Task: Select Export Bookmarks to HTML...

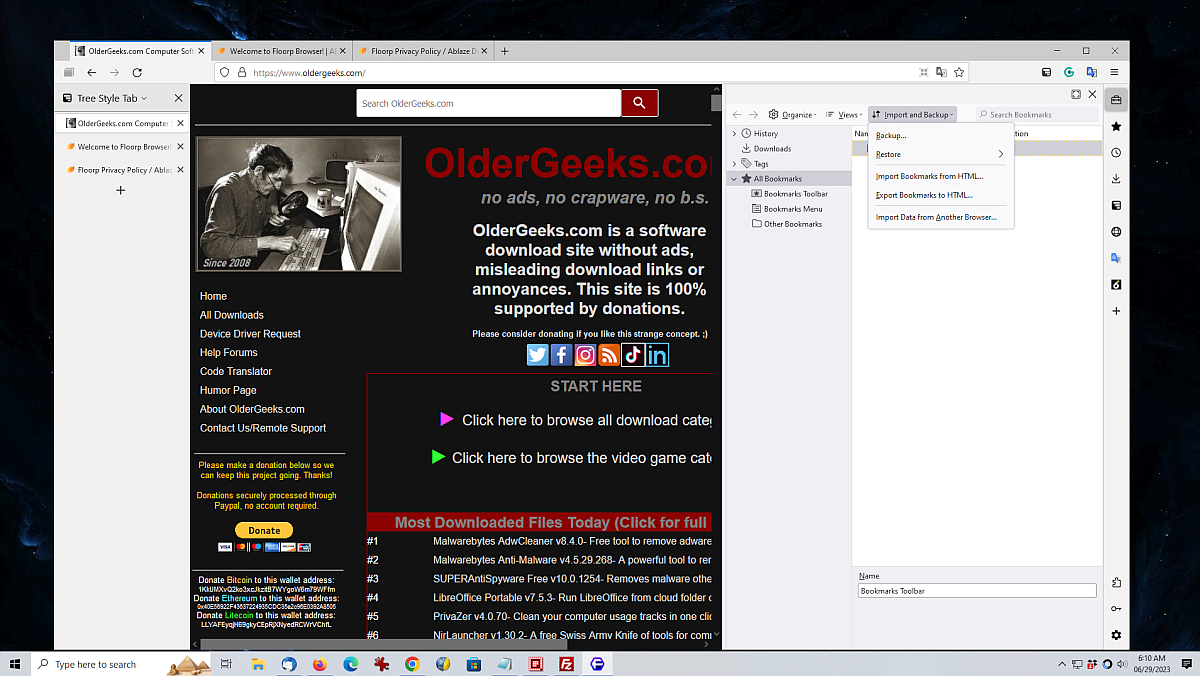Action: click(x=924, y=195)
